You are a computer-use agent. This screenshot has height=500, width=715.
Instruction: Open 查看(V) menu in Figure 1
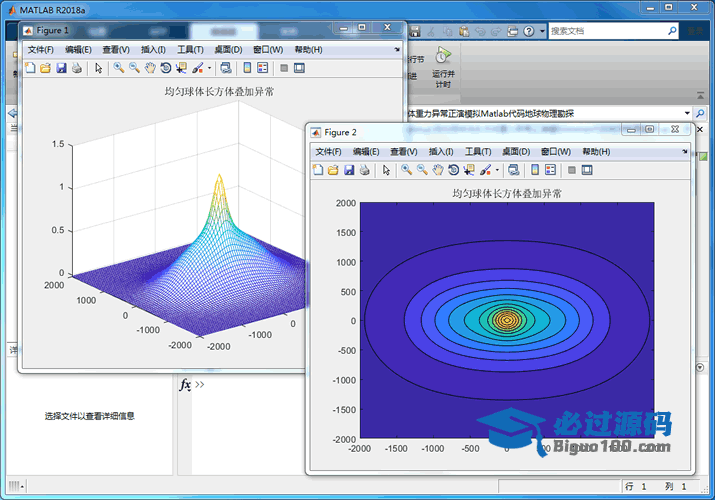point(116,50)
